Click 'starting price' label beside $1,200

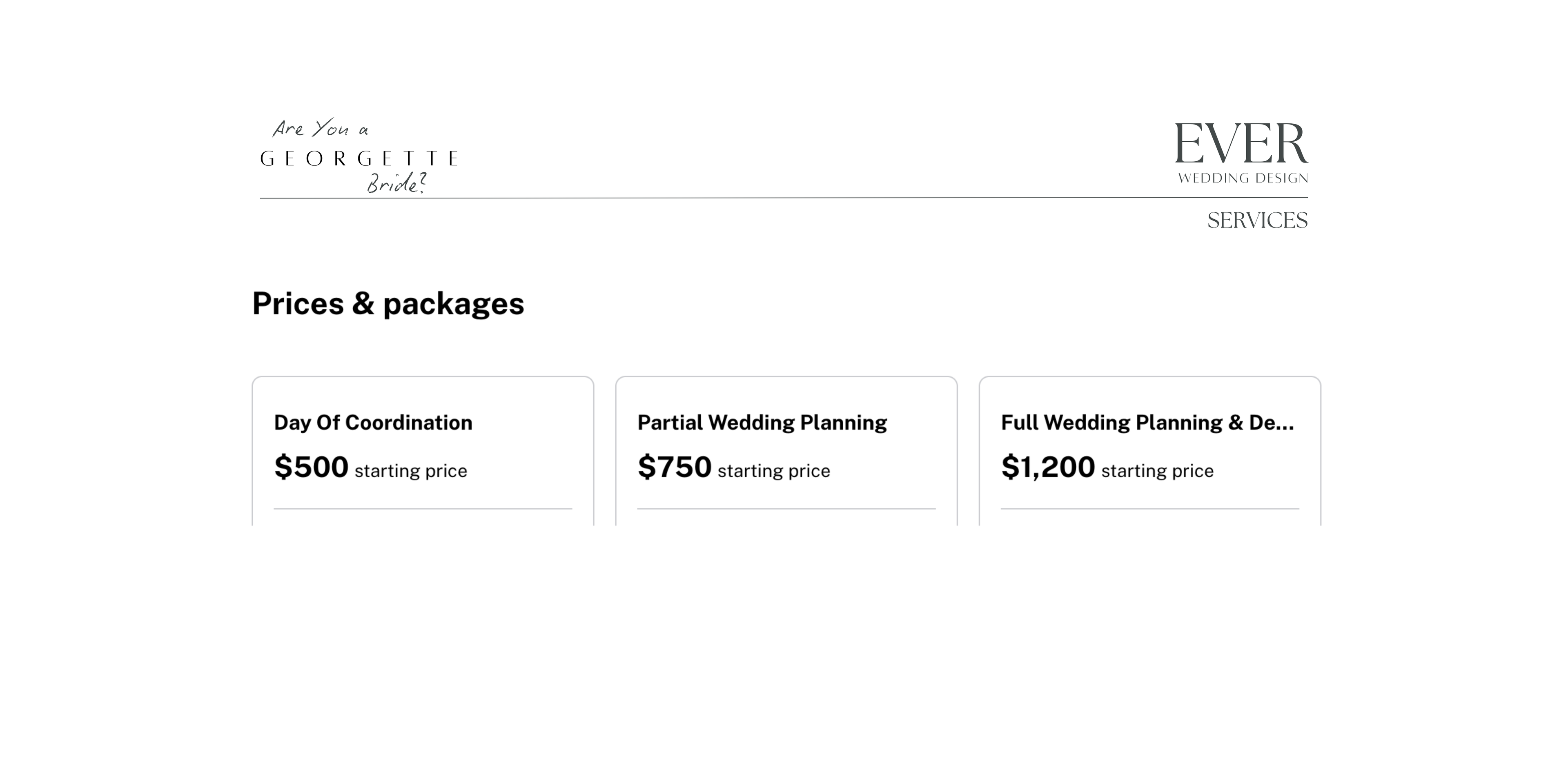point(1158,471)
